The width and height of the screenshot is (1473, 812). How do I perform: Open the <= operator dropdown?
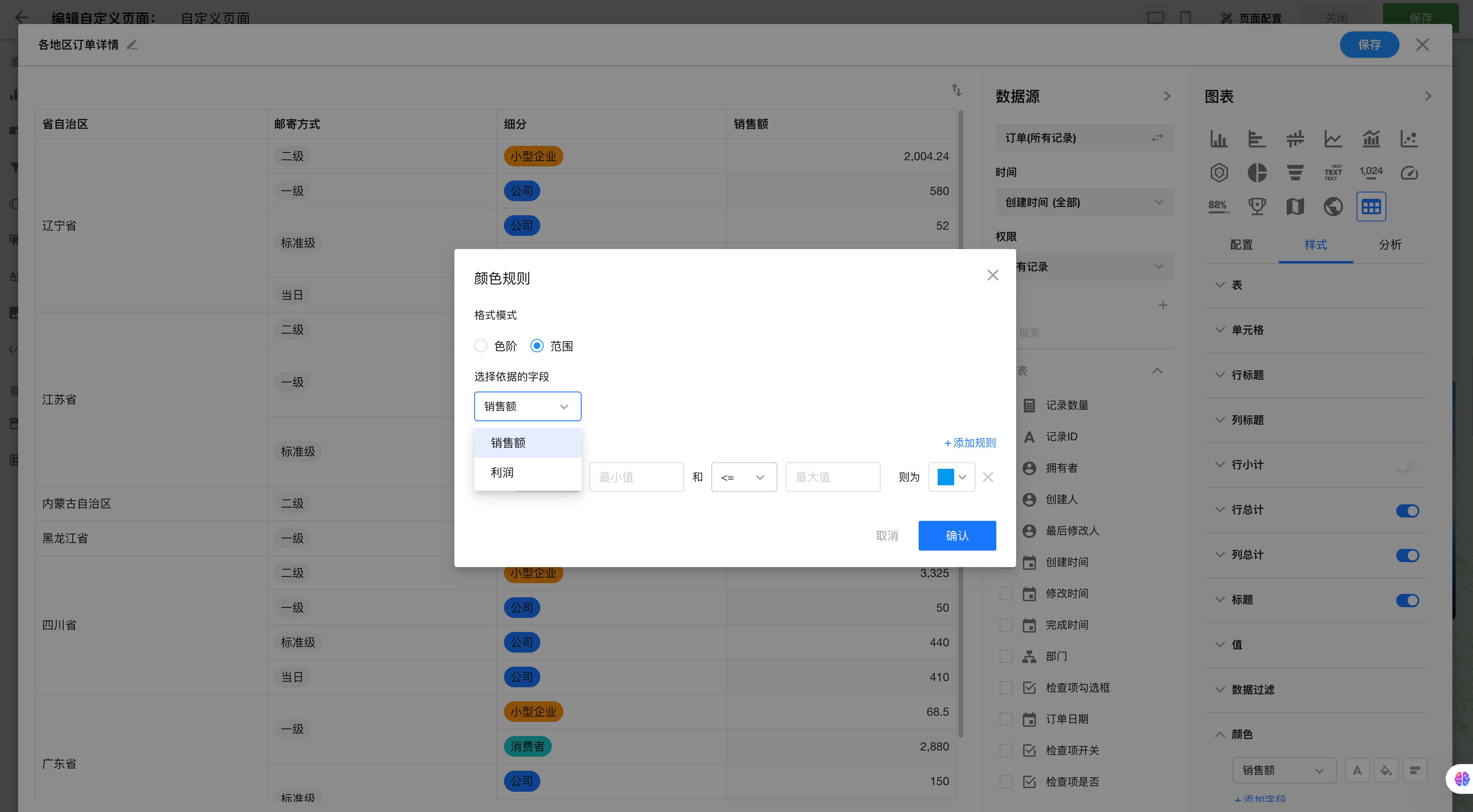pyautogui.click(x=744, y=477)
